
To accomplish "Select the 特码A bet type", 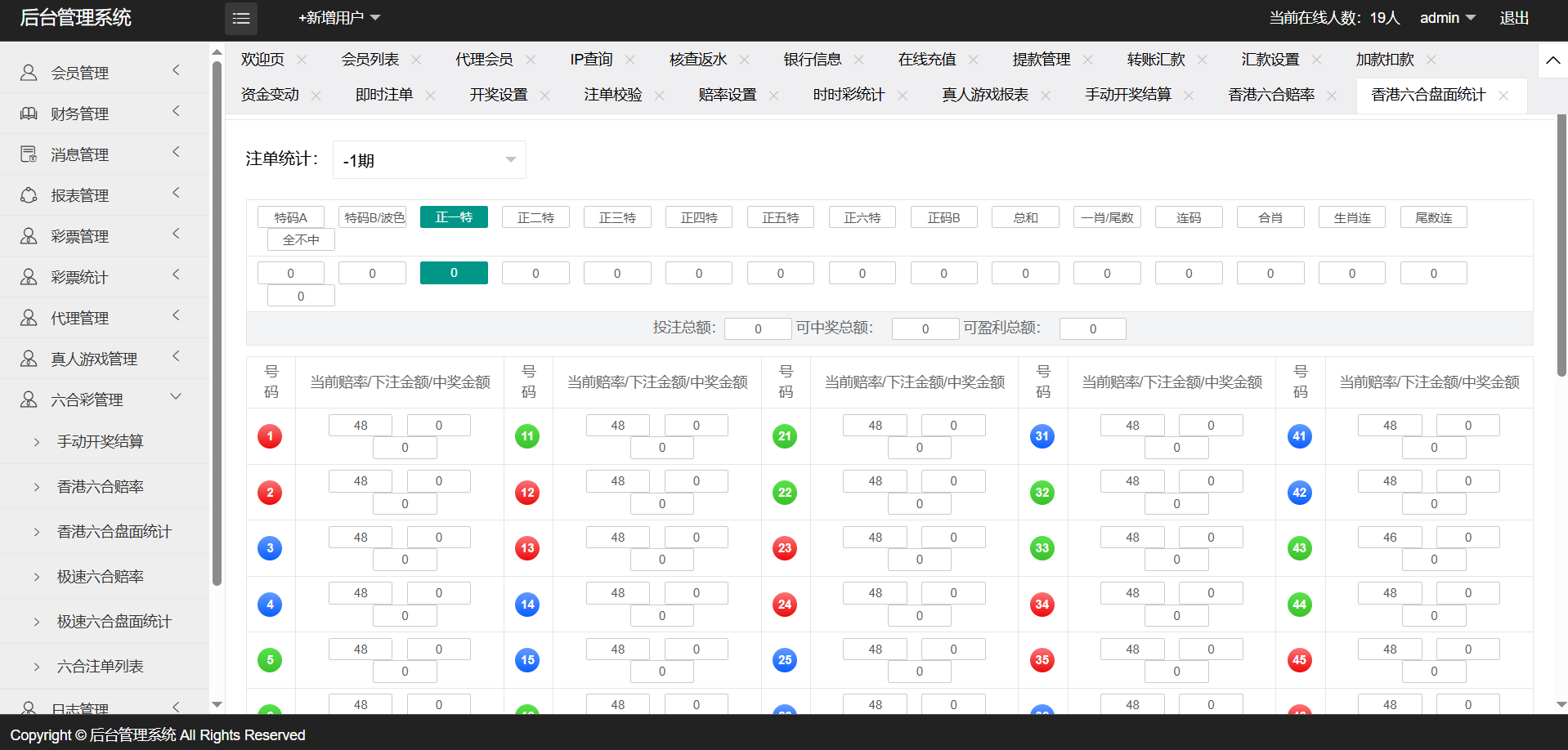I will [x=291, y=217].
